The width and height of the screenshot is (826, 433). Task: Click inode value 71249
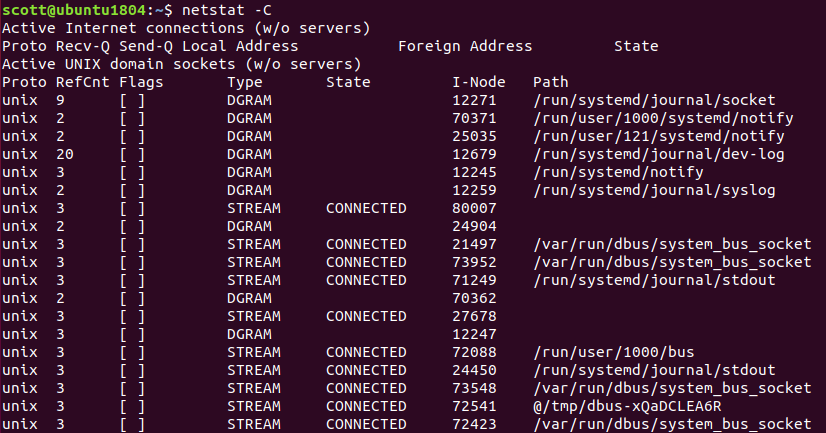pyautogui.click(x=474, y=280)
